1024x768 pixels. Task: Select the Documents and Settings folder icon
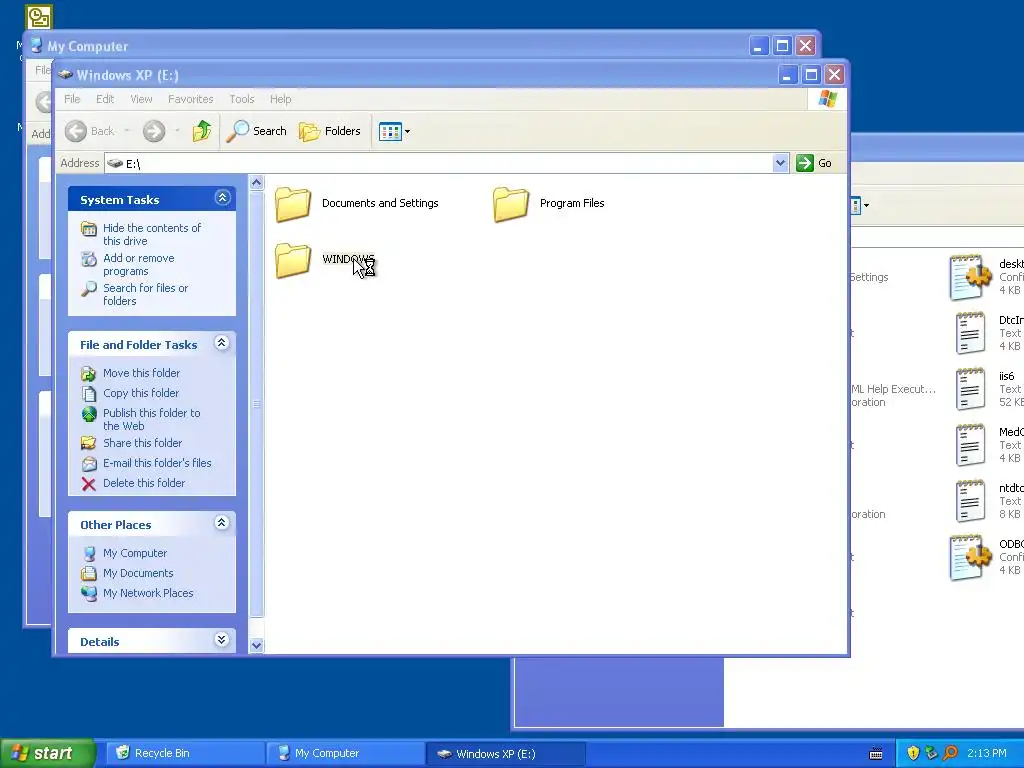click(293, 204)
